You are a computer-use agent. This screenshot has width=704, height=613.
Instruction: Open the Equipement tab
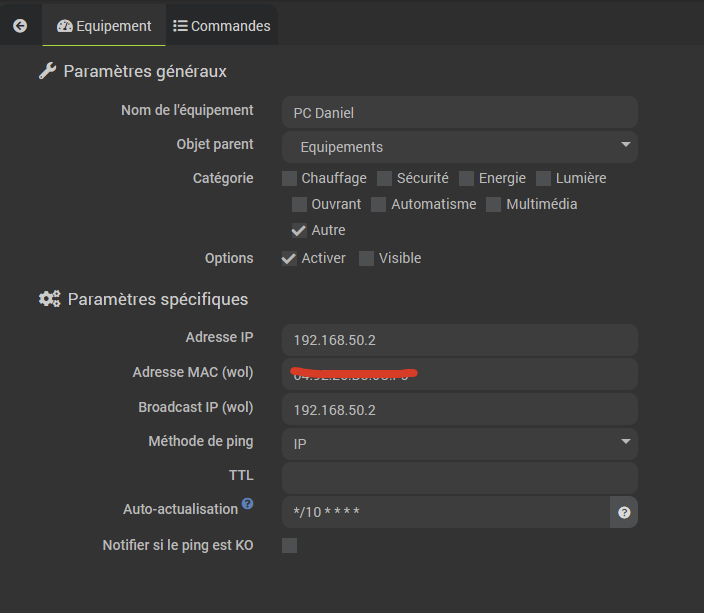[x=104, y=26]
